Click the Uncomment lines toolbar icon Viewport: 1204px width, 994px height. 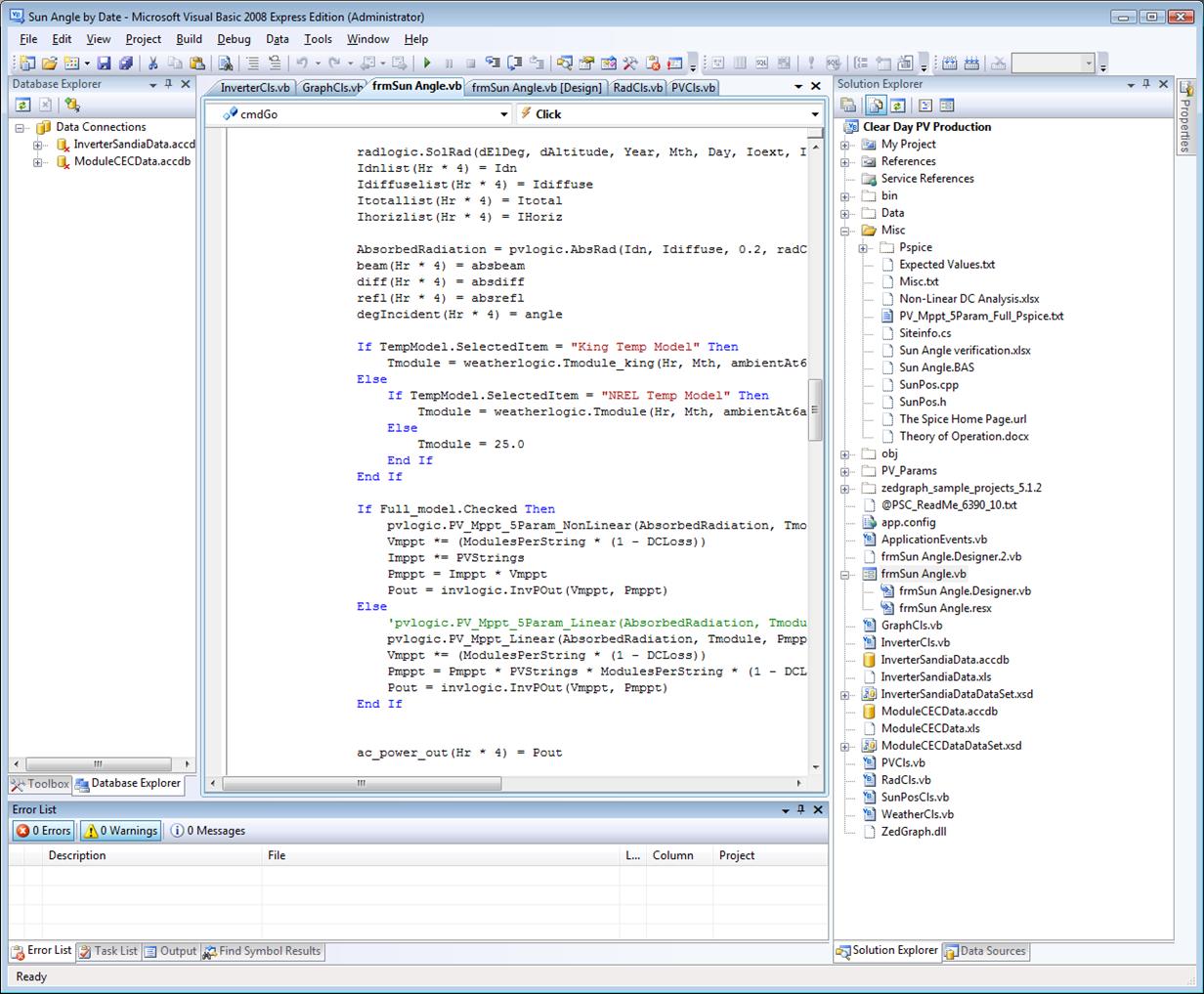pyautogui.click(x=275, y=64)
